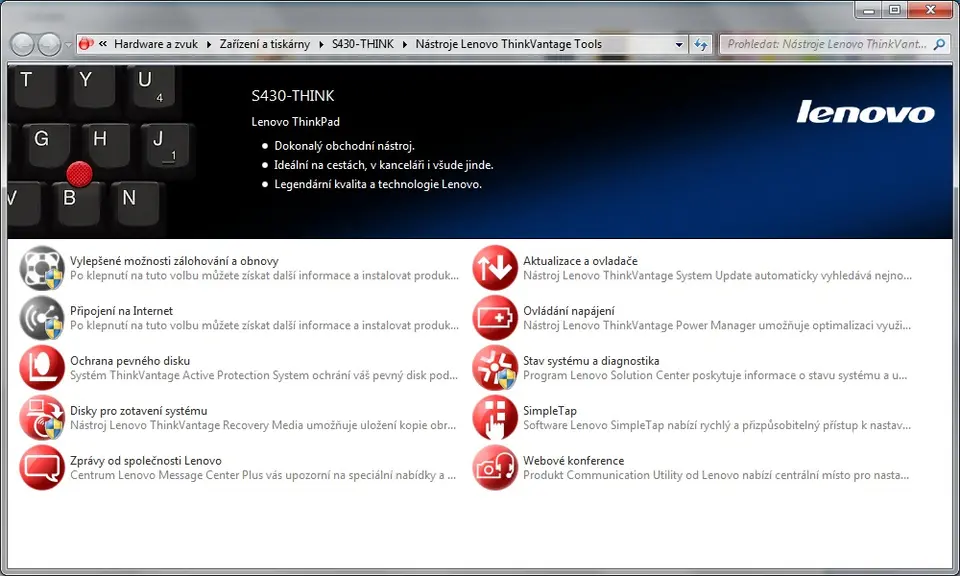Expand the arrow after Zařízení a tiskárny breadcrumb
This screenshot has height=576, width=960.
click(x=320, y=44)
